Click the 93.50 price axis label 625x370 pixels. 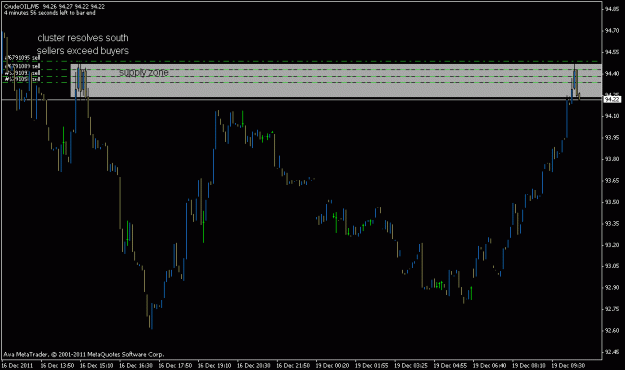(612, 202)
